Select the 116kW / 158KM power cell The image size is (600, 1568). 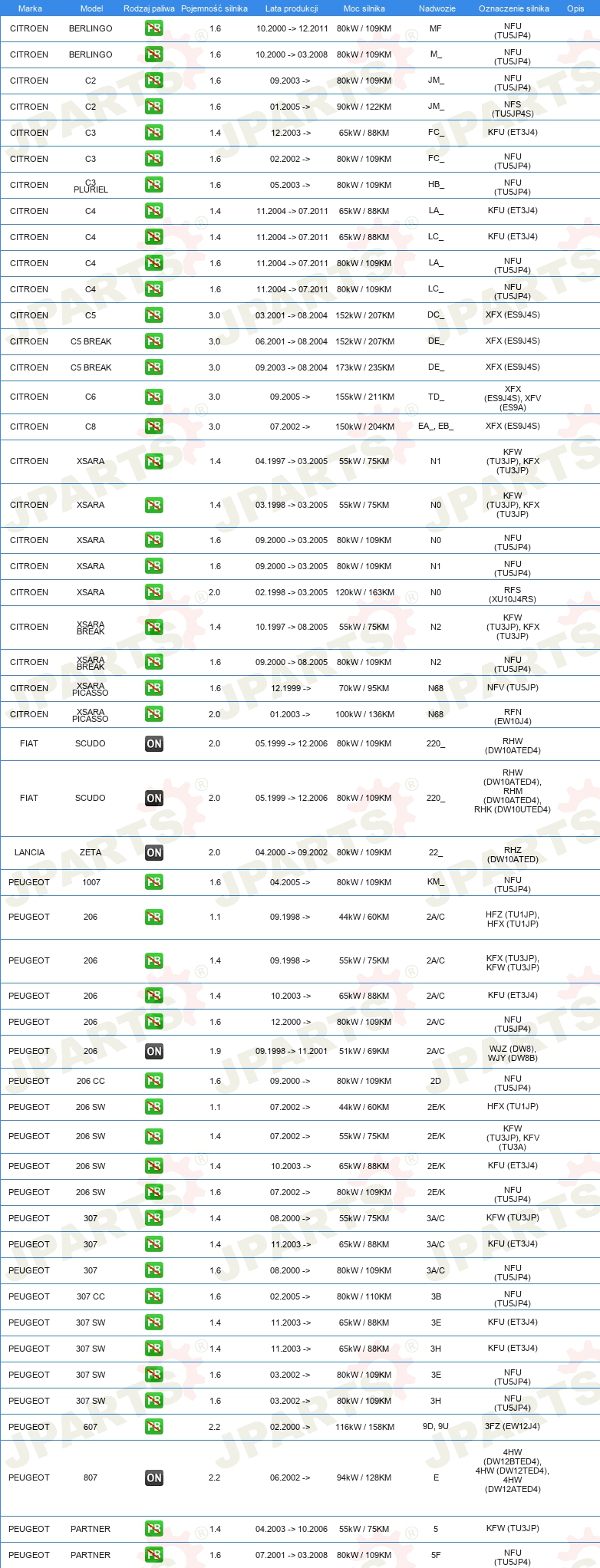coord(364,1427)
